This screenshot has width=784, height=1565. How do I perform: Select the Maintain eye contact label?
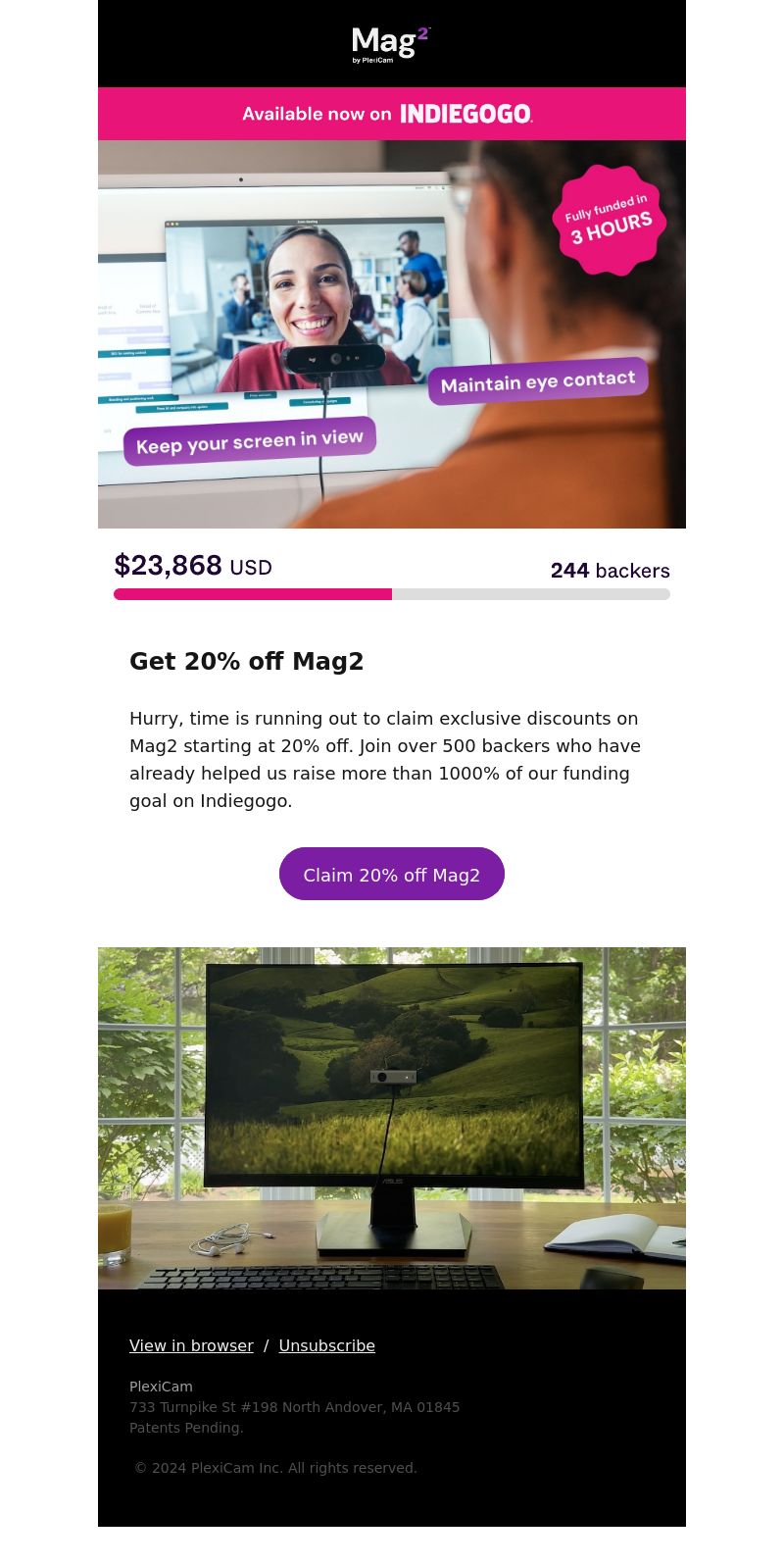(x=538, y=381)
